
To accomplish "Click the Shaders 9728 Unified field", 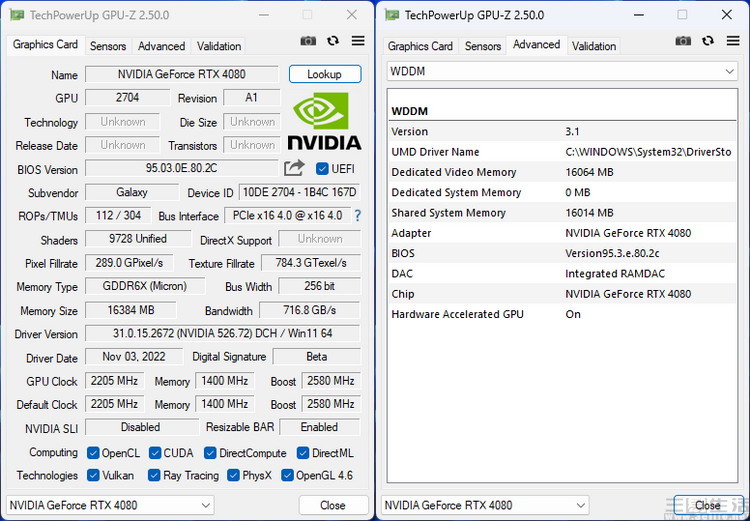I will 138,239.
